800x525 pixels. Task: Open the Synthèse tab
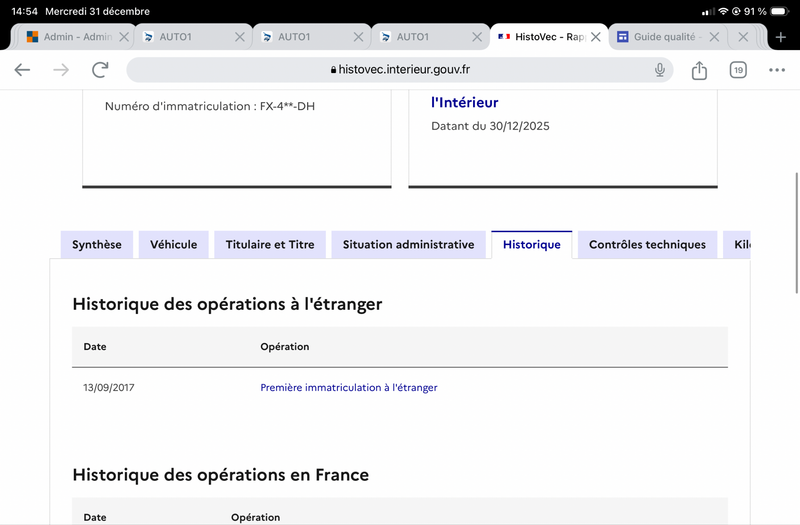pos(97,245)
